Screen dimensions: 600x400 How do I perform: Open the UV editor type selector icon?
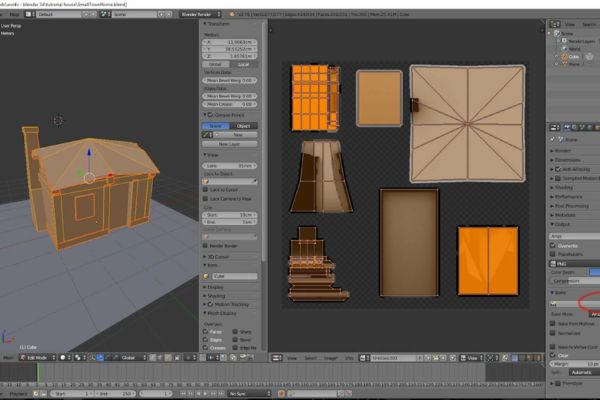pos(277,358)
